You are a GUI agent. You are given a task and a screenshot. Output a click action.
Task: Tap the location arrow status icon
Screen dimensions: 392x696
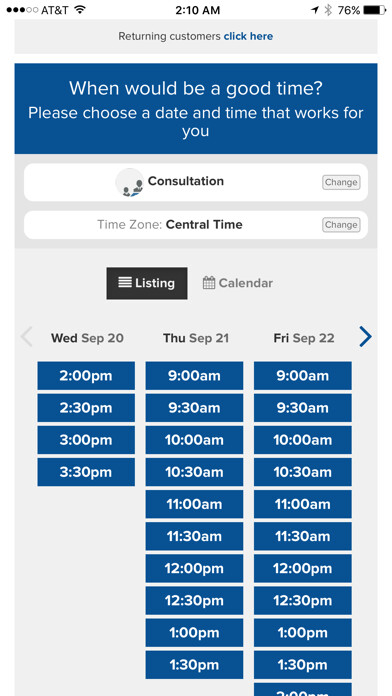tap(315, 10)
